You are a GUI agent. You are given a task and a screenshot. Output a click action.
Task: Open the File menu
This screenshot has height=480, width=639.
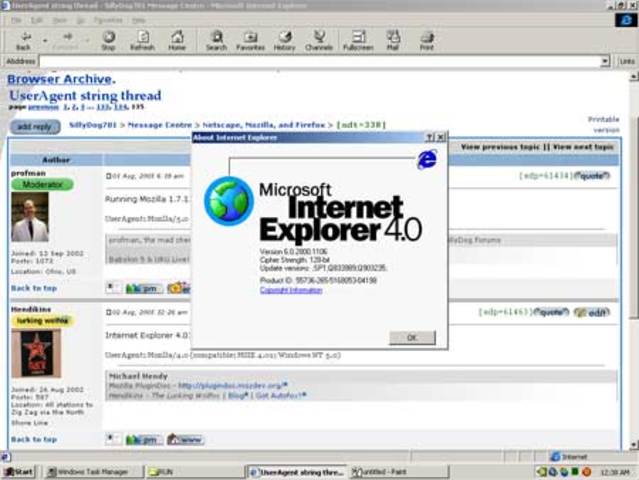tap(16, 20)
